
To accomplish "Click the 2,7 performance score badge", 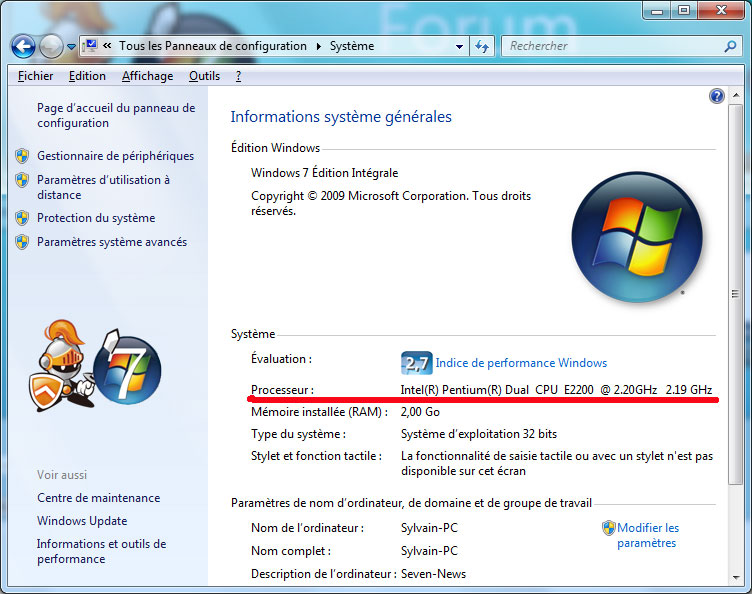I will (416, 363).
